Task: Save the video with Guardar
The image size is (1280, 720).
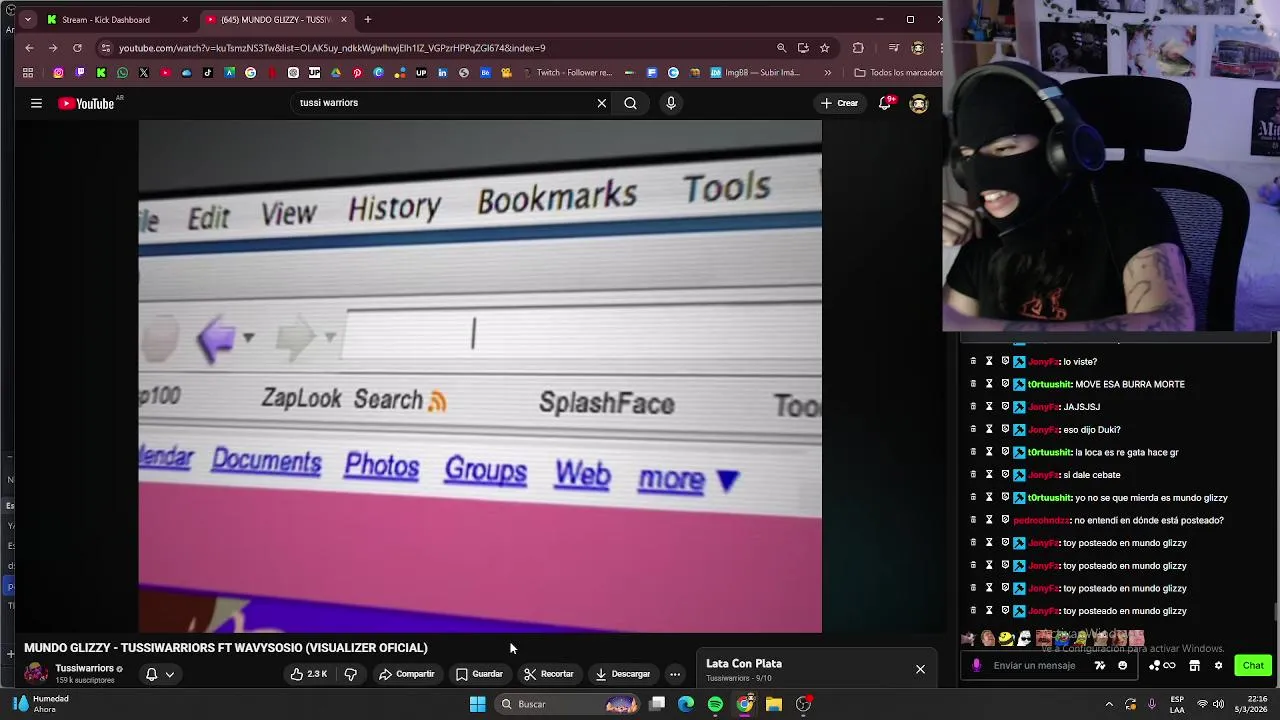Action: 479,674
